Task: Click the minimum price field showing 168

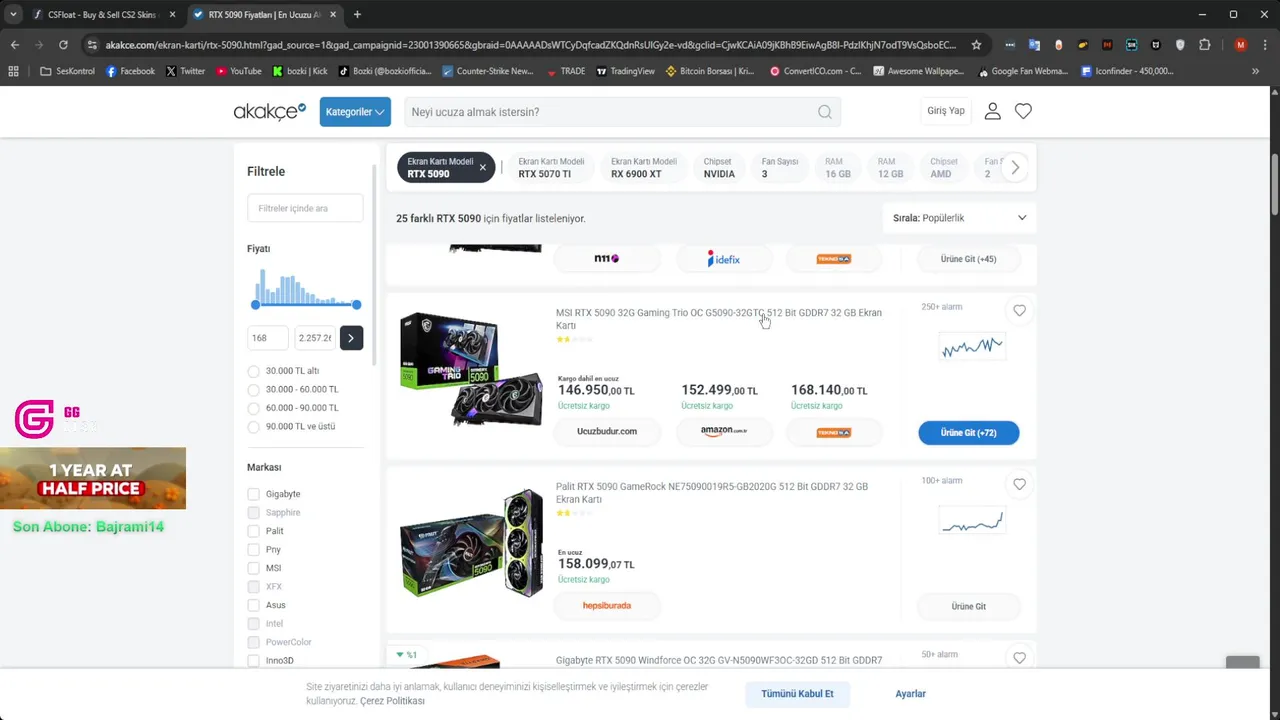Action: pos(267,338)
